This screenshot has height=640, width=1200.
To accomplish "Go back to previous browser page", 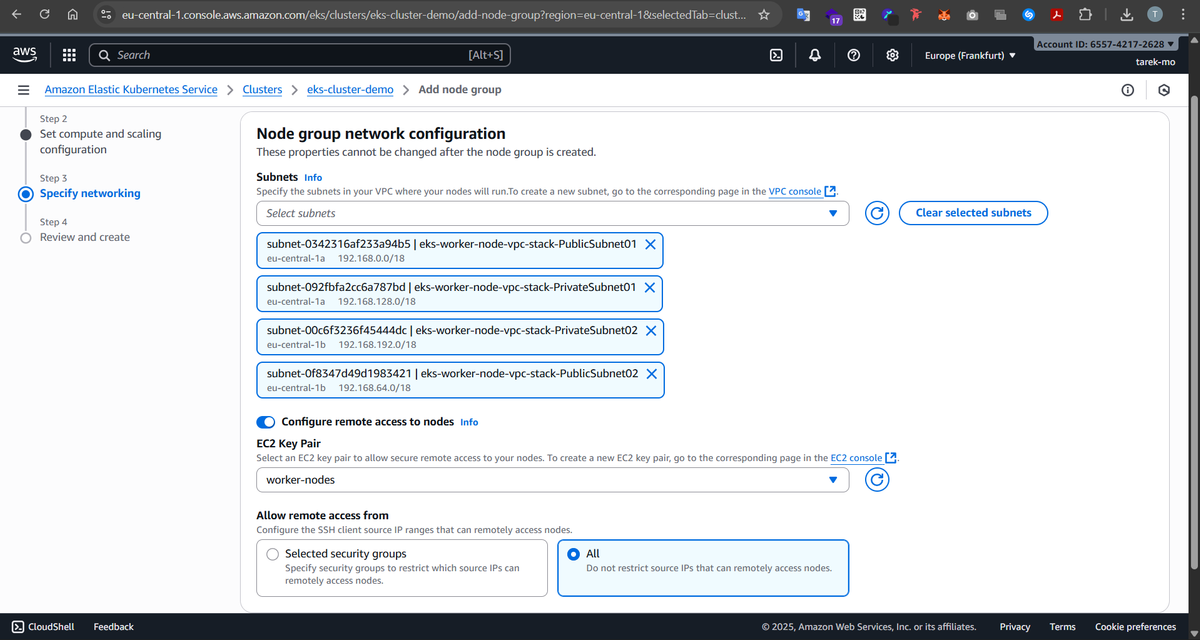I will pos(16,15).
